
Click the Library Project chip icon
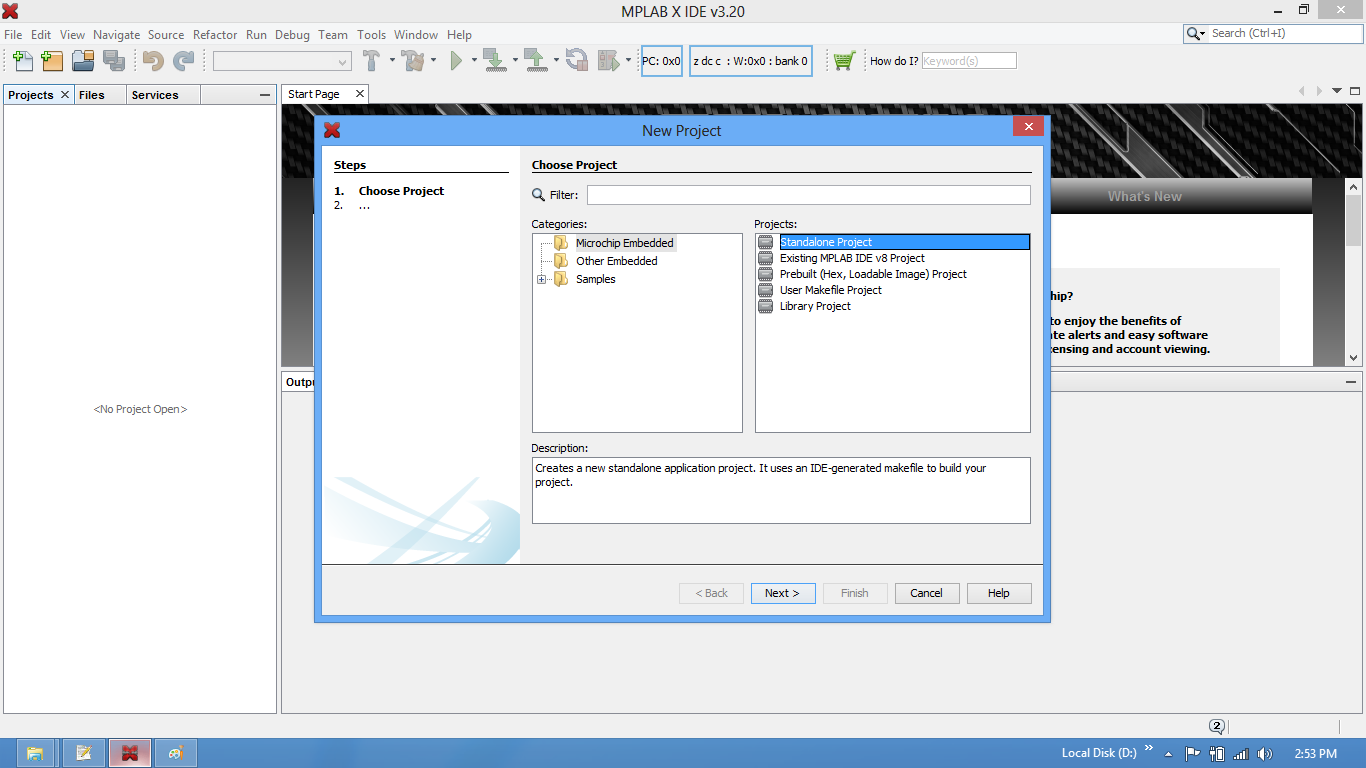click(x=766, y=306)
